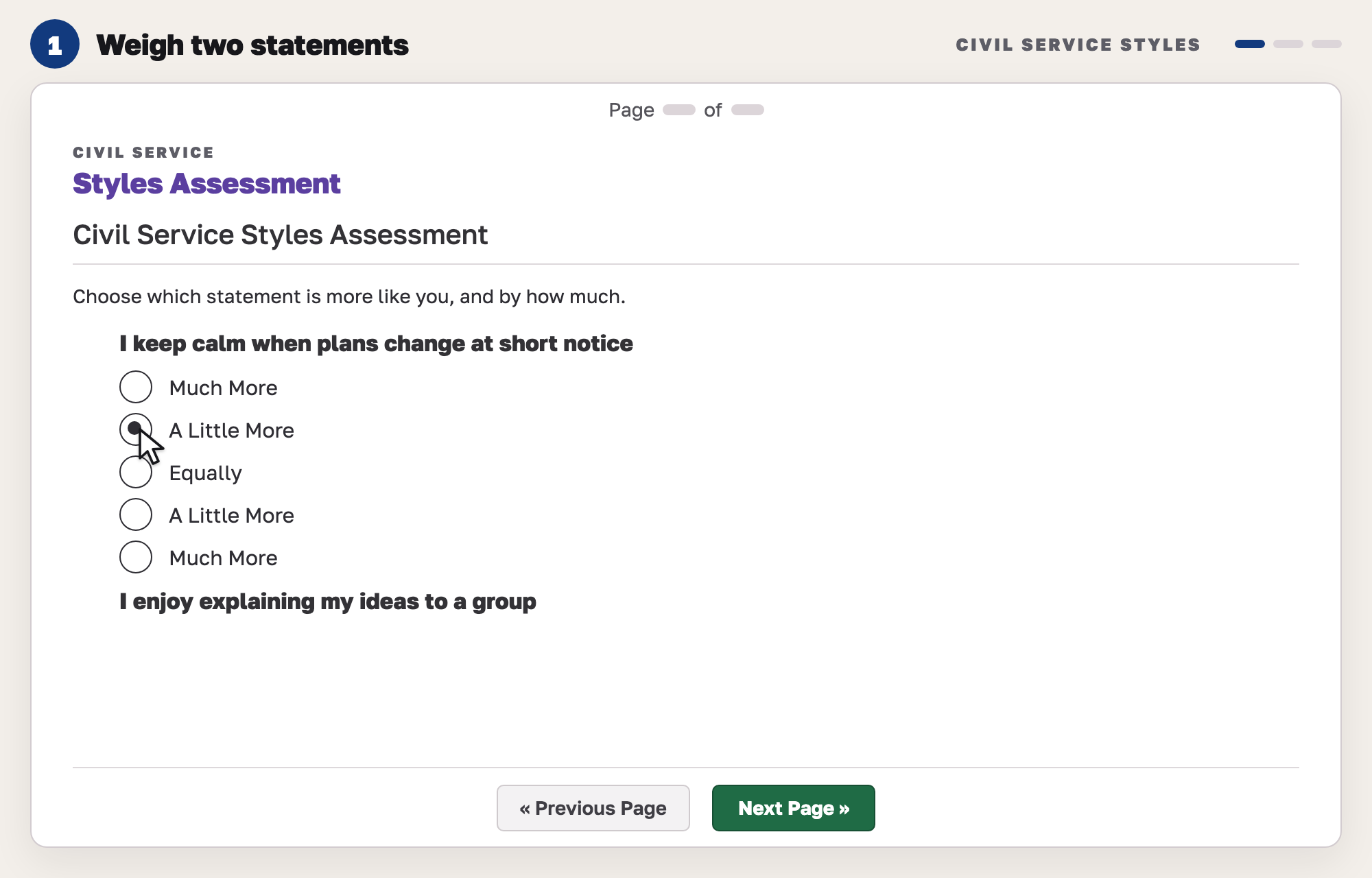1372x878 pixels.
Task: Select 'Much More' above 'I enjoy explaining my ideas'
Action: [136, 557]
